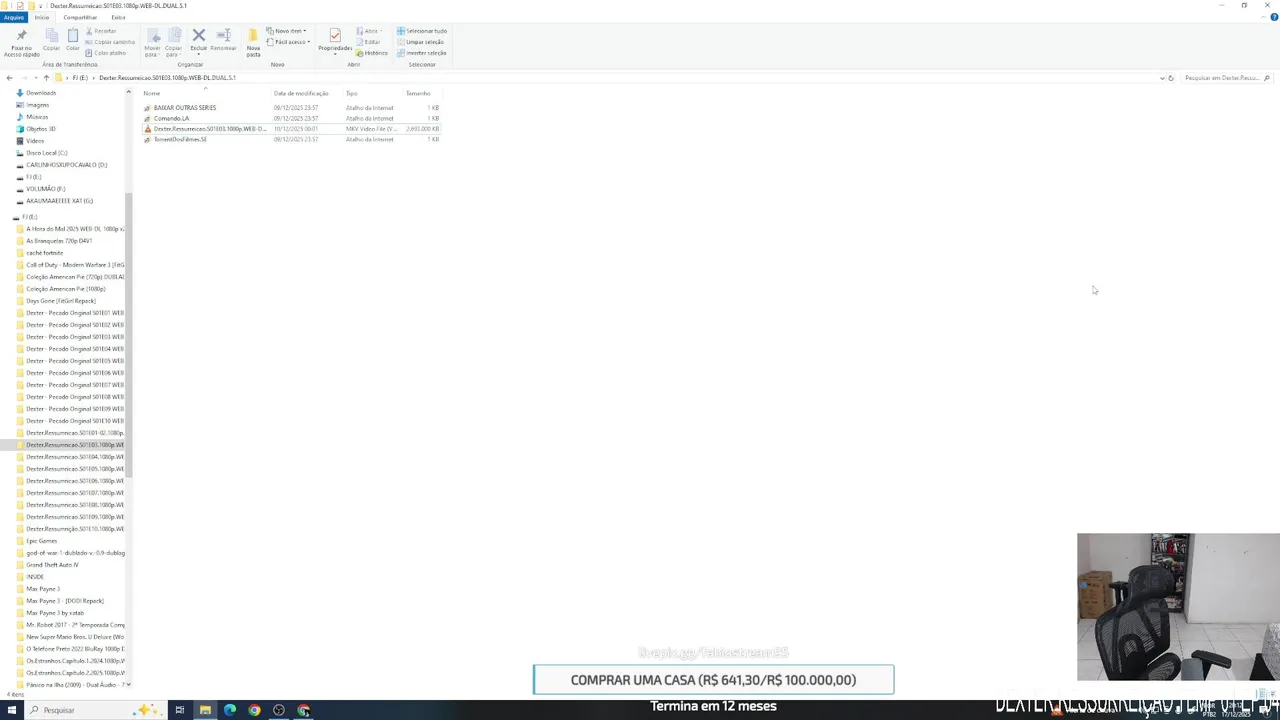
Task: Pin folder to Quick Access (Fixar no Acesso rápido)
Action: pos(21,42)
